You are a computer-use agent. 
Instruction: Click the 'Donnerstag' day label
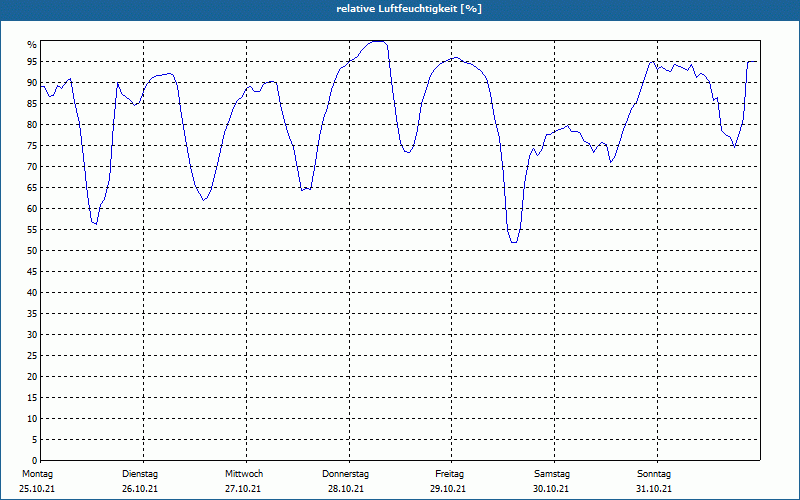coord(345,474)
